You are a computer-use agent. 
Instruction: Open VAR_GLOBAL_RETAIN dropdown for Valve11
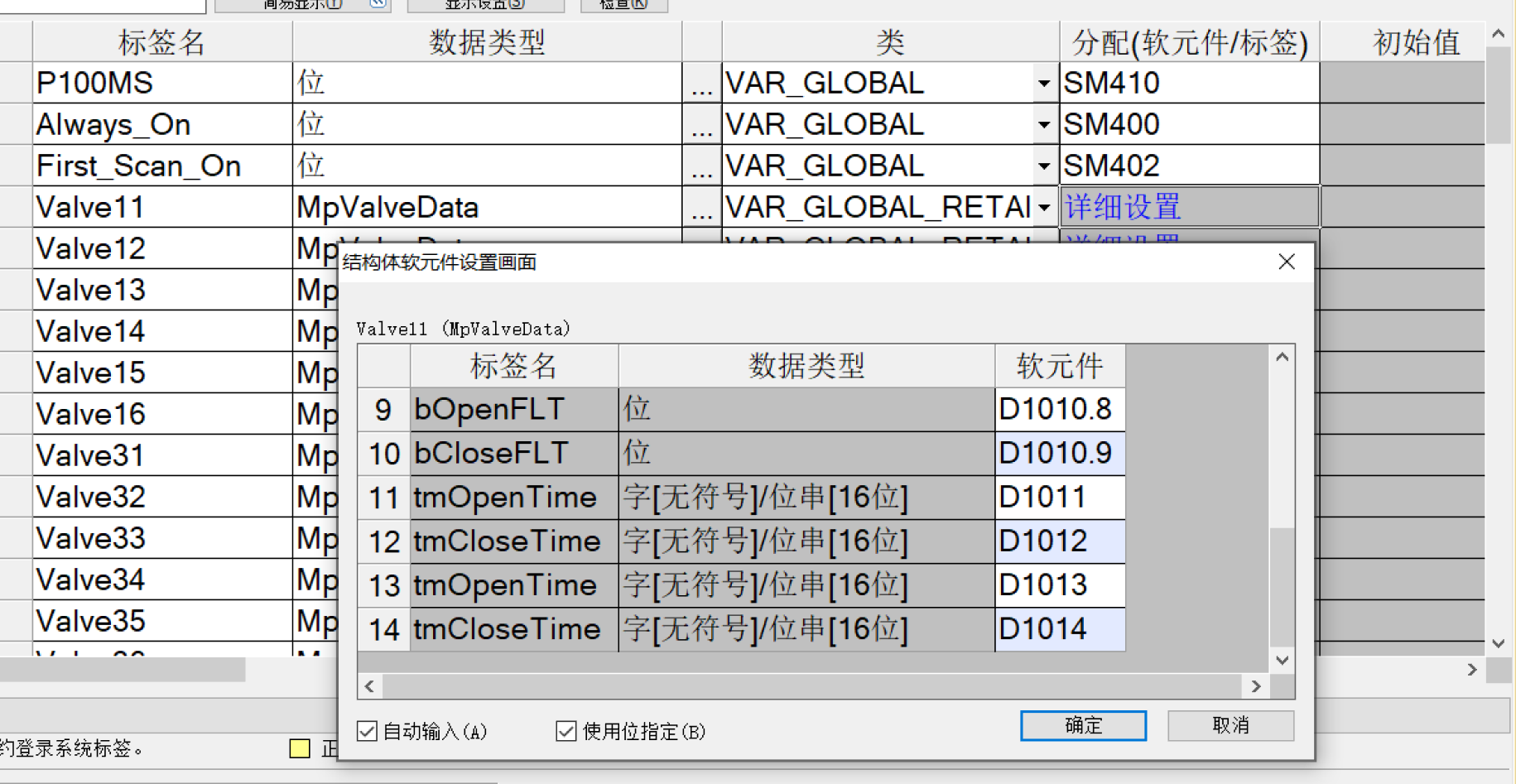pyautogui.click(x=1044, y=208)
